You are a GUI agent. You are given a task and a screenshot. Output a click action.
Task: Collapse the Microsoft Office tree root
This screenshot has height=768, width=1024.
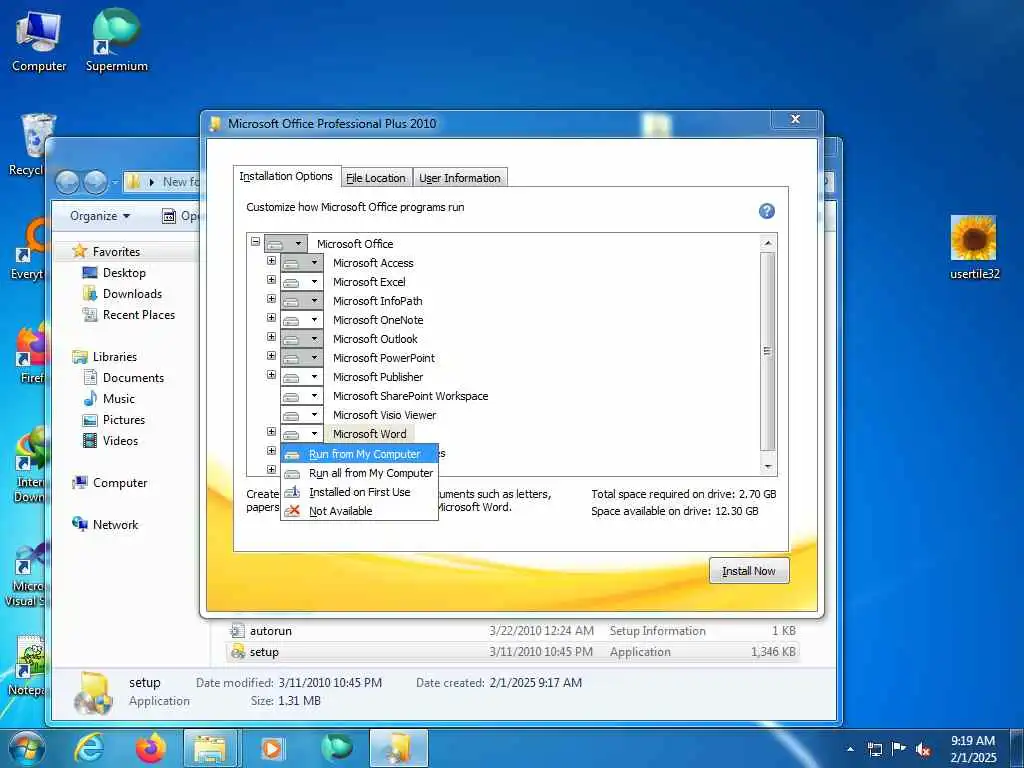[x=255, y=242]
